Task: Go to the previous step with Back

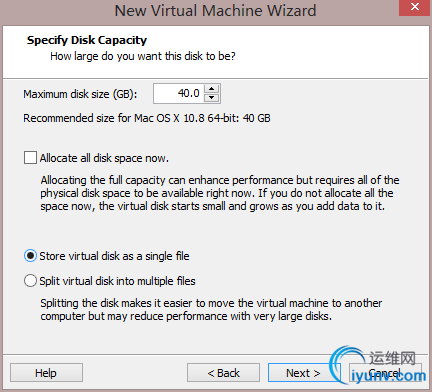Action: 223,373
